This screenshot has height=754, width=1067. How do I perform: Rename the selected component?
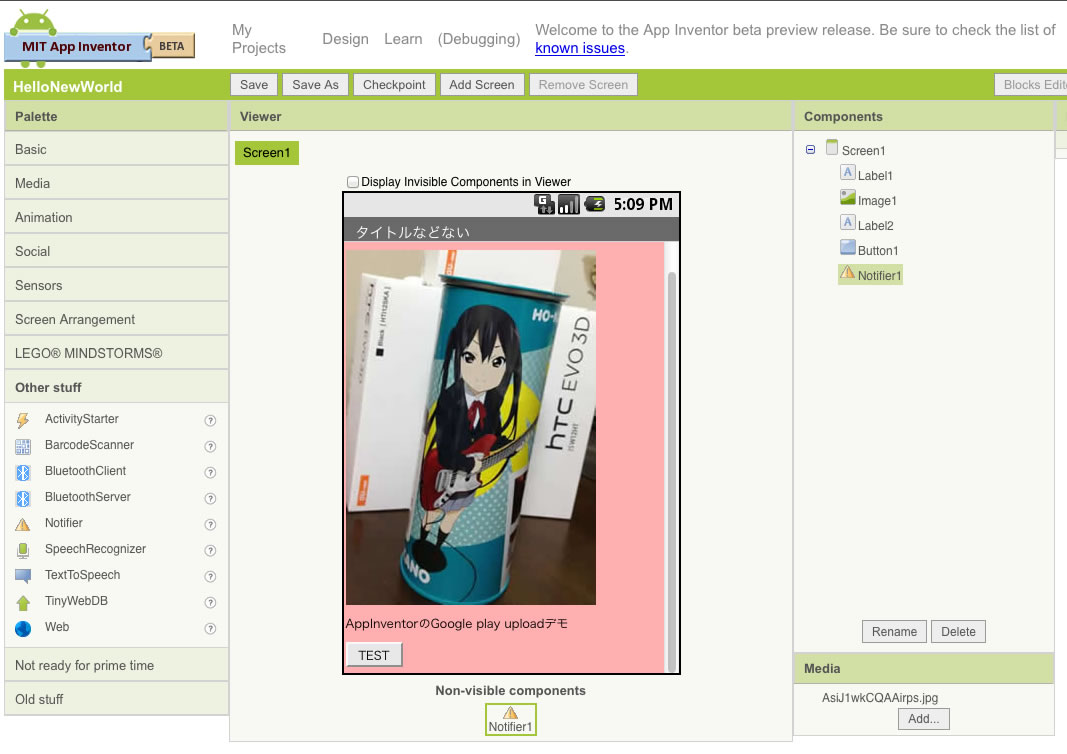coord(894,632)
